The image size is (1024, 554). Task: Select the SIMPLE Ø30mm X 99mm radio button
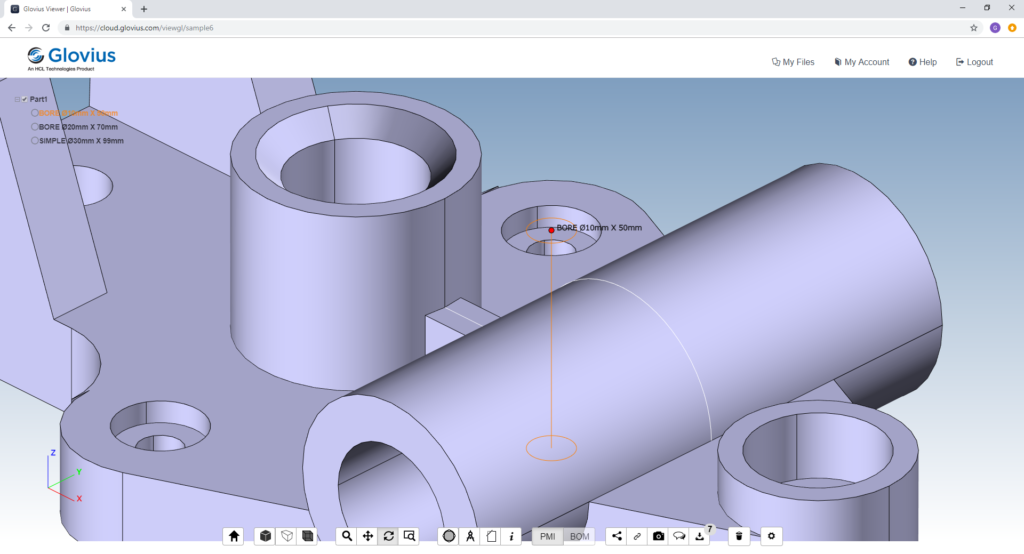(35, 140)
